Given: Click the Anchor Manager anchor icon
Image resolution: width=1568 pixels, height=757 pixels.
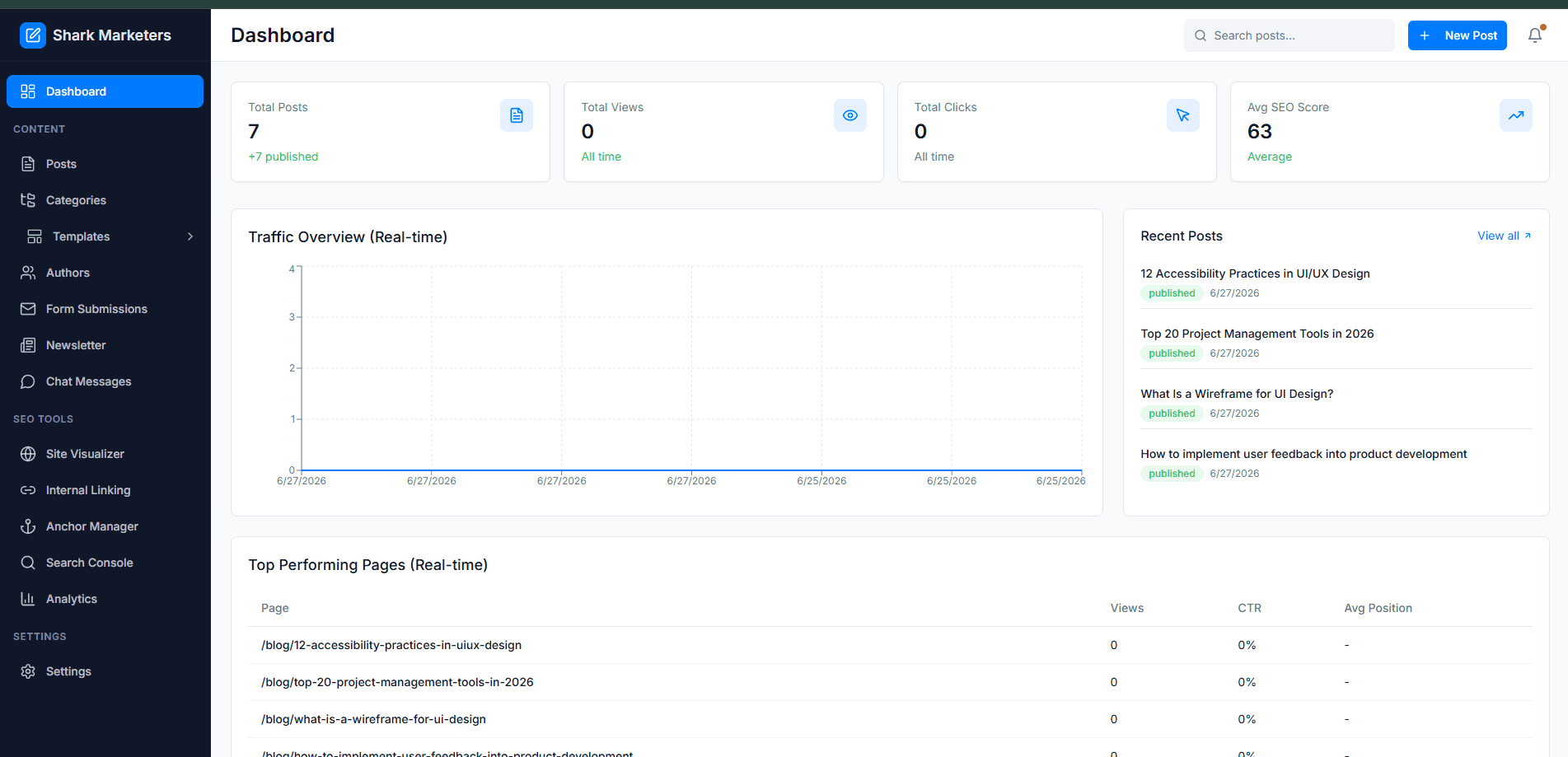Looking at the screenshot, I should (28, 526).
